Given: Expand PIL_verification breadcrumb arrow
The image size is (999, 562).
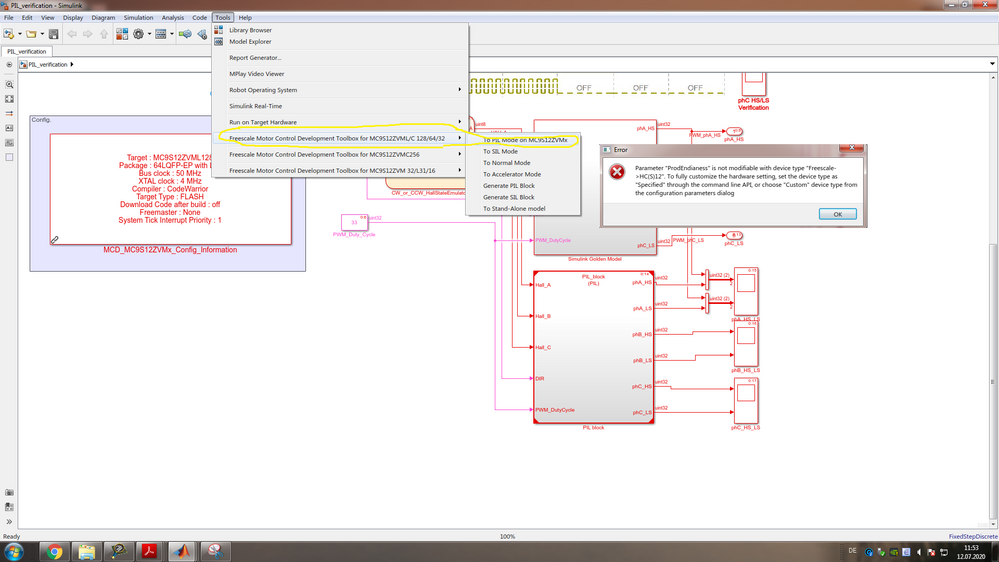Looking at the screenshot, I should pyautogui.click(x=72, y=64).
